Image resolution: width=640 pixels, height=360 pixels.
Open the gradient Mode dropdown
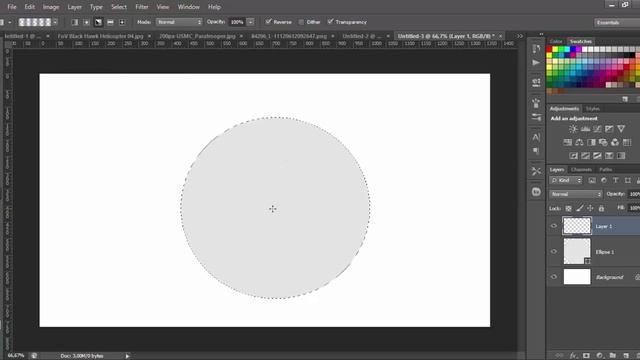[179, 22]
